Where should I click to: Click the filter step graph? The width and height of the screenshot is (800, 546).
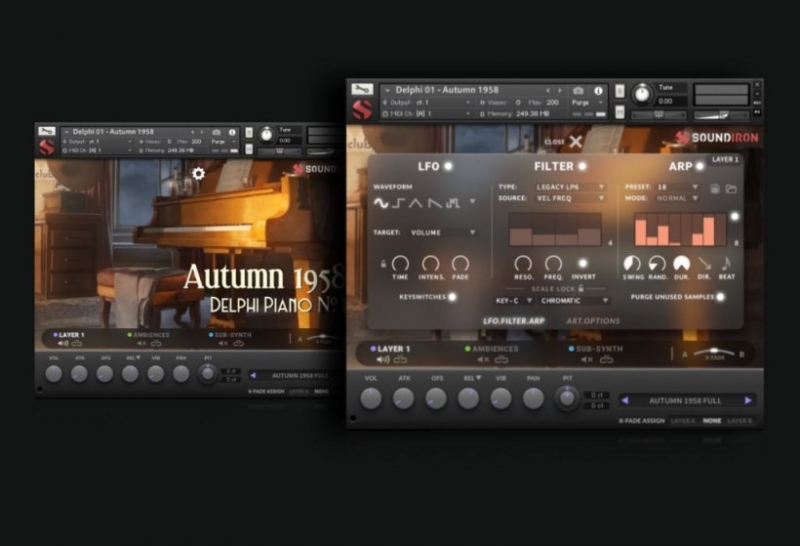555,229
